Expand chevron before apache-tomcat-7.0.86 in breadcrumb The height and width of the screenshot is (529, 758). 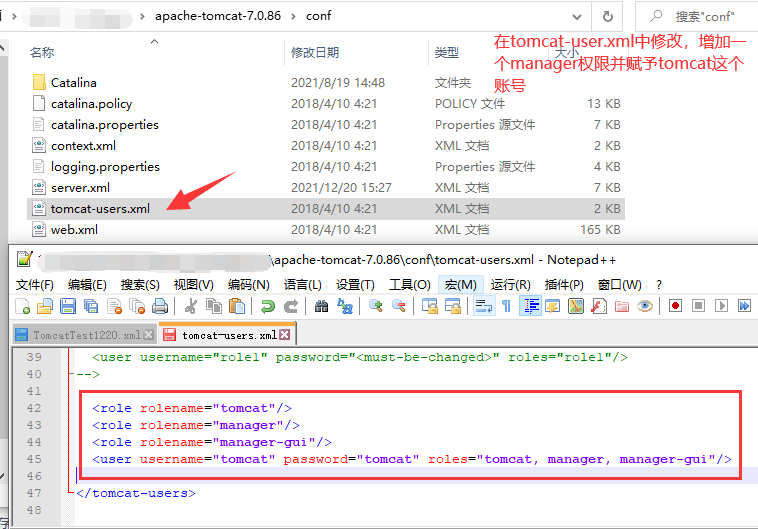point(142,16)
